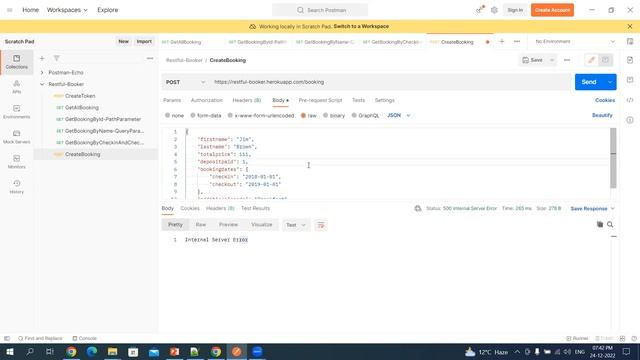Screen dimensions: 640x360
Task: Open the Save button arrow dropdown
Action: coord(551,60)
